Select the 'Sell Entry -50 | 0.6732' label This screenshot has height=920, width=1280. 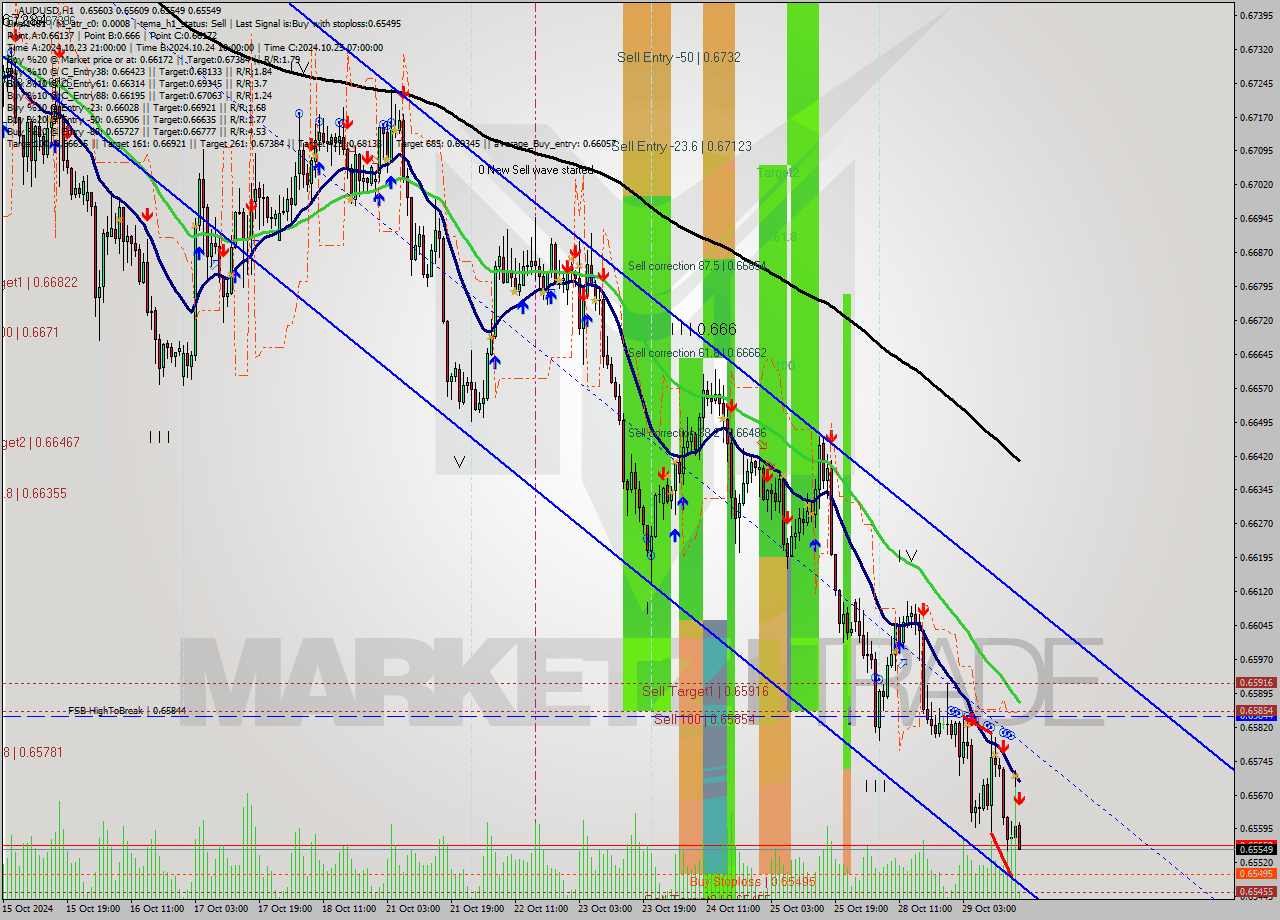(679, 58)
